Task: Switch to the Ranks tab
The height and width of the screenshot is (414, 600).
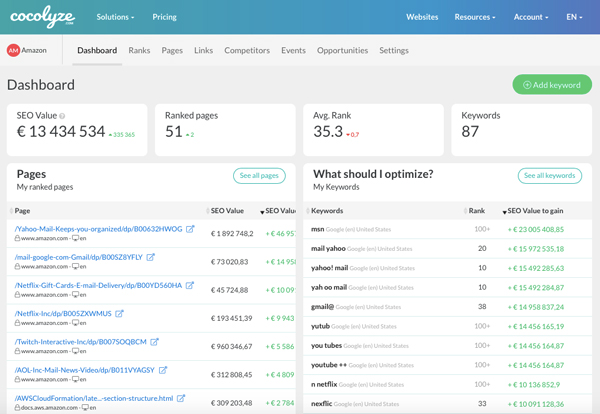Action: click(139, 51)
